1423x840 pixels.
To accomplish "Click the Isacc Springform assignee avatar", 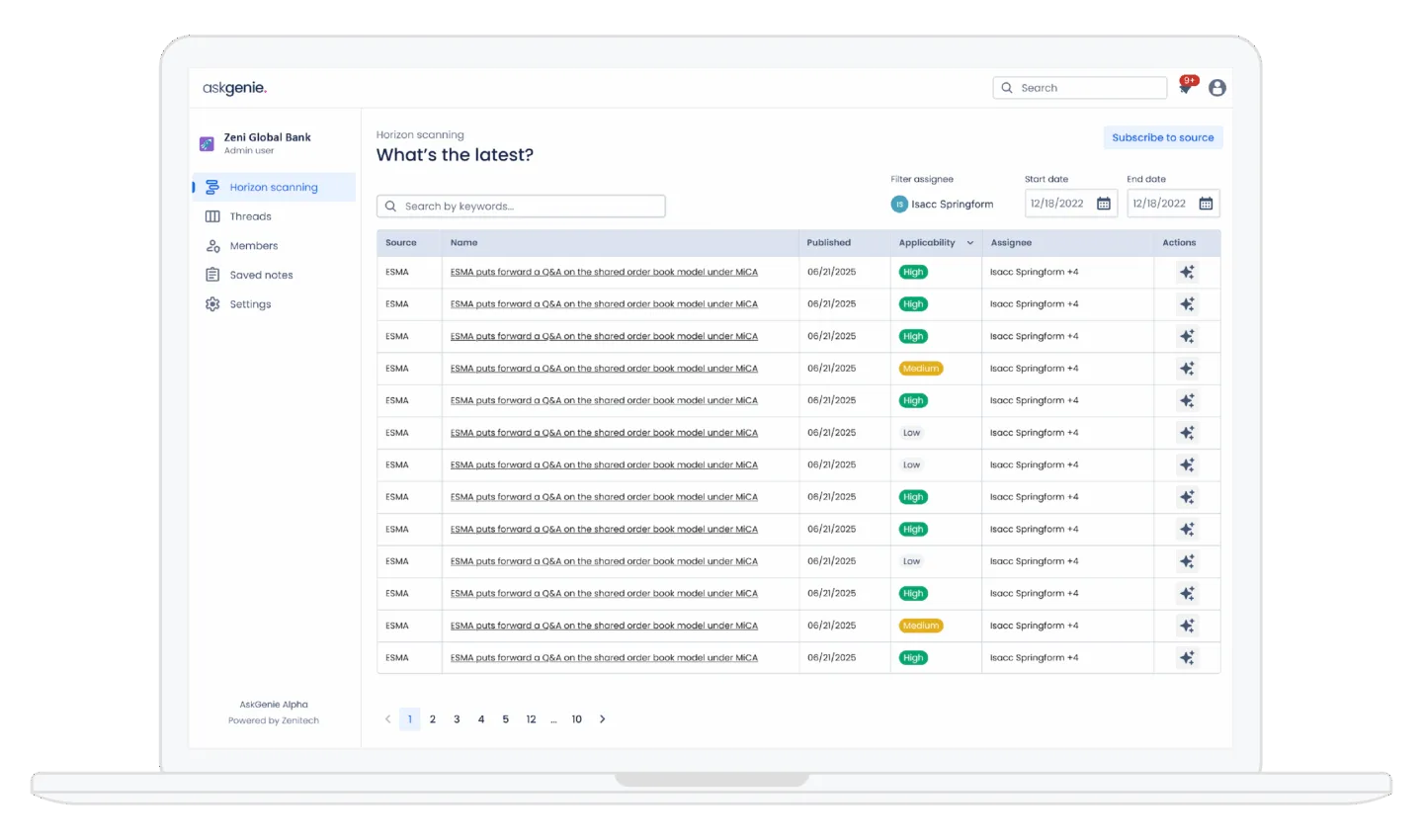I will [x=899, y=205].
